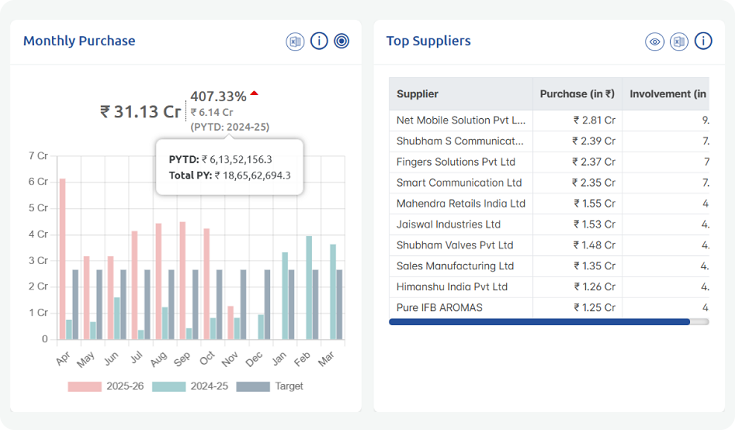
Task: Export Monthly Purchase chart to Excel
Action: (x=295, y=41)
